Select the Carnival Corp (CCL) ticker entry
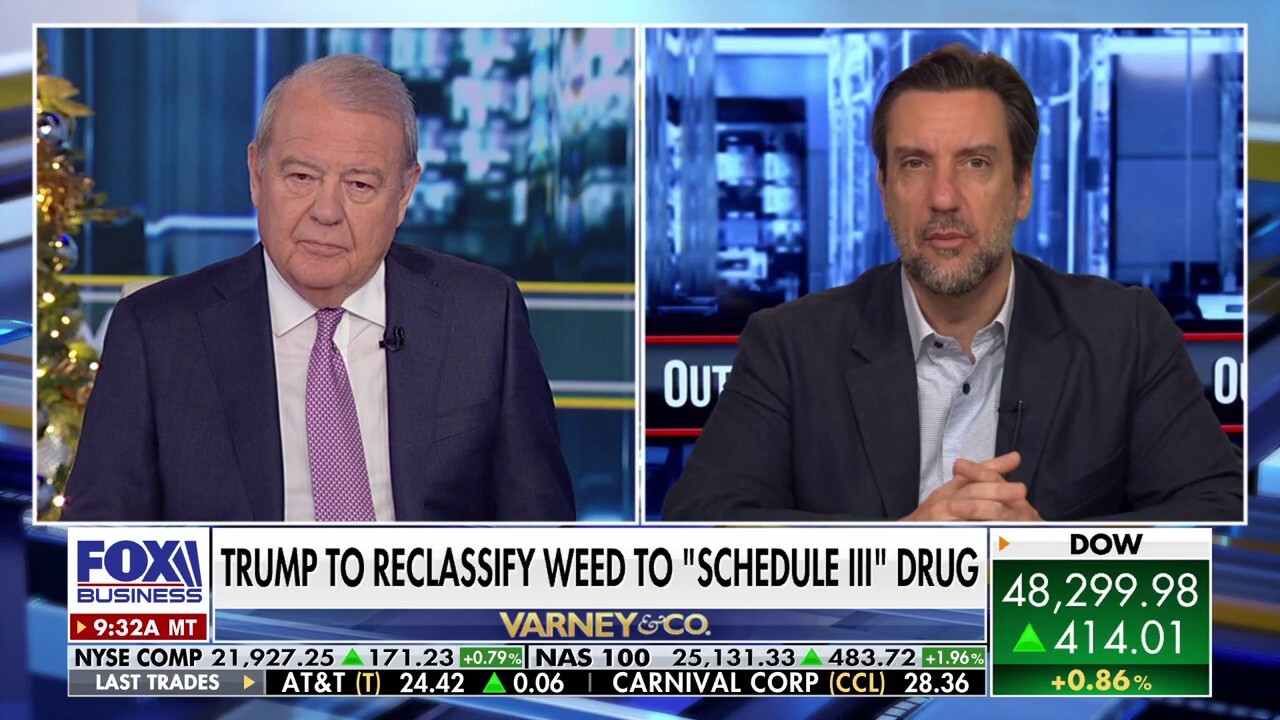 pos(790,683)
